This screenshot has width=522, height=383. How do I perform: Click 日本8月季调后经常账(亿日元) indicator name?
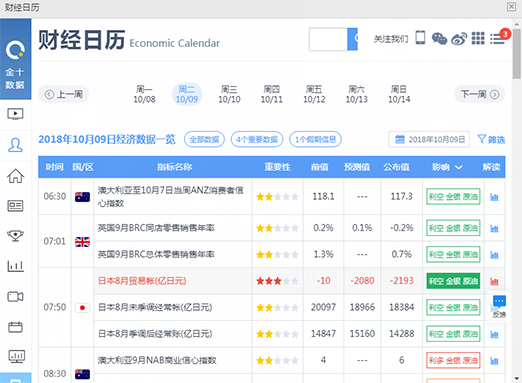155,334
